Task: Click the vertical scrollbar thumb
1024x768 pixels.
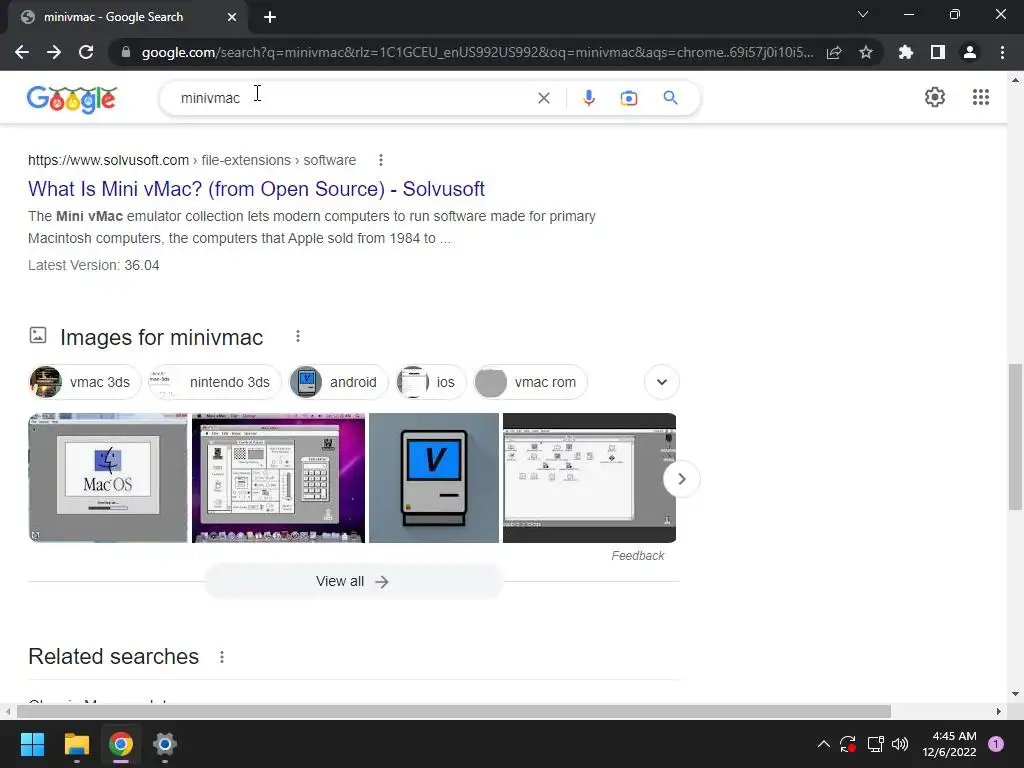Action: [x=1015, y=436]
